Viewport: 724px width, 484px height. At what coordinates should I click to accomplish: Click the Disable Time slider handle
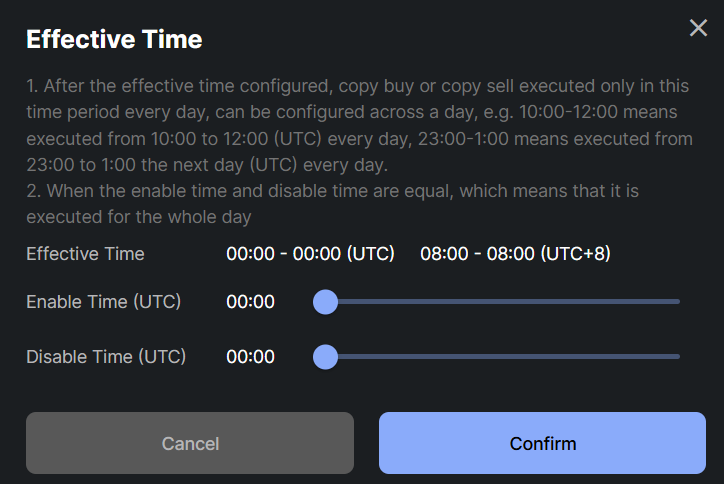point(325,356)
